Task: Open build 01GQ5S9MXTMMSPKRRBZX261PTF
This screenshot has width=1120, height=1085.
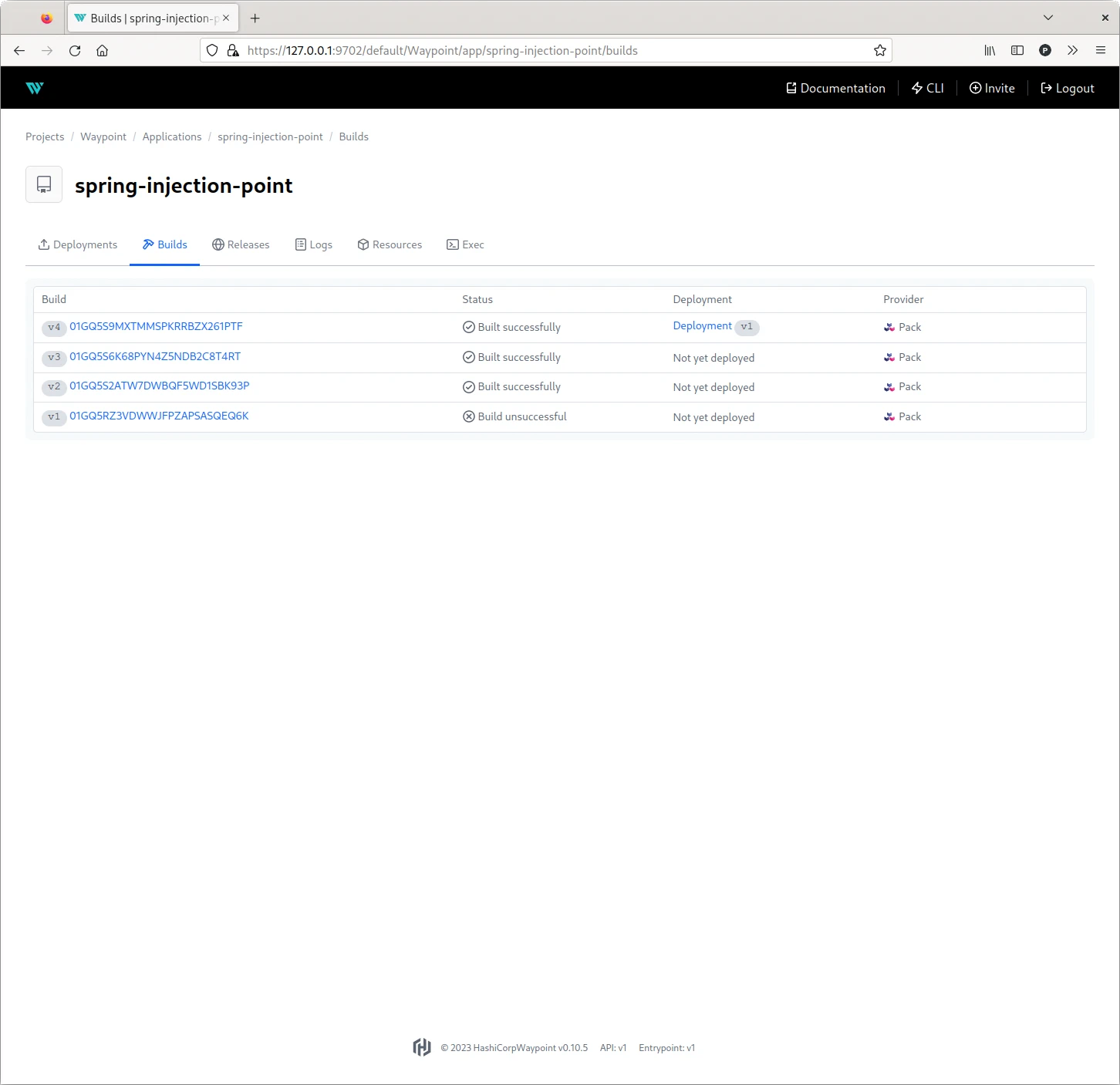Action: [x=156, y=326]
